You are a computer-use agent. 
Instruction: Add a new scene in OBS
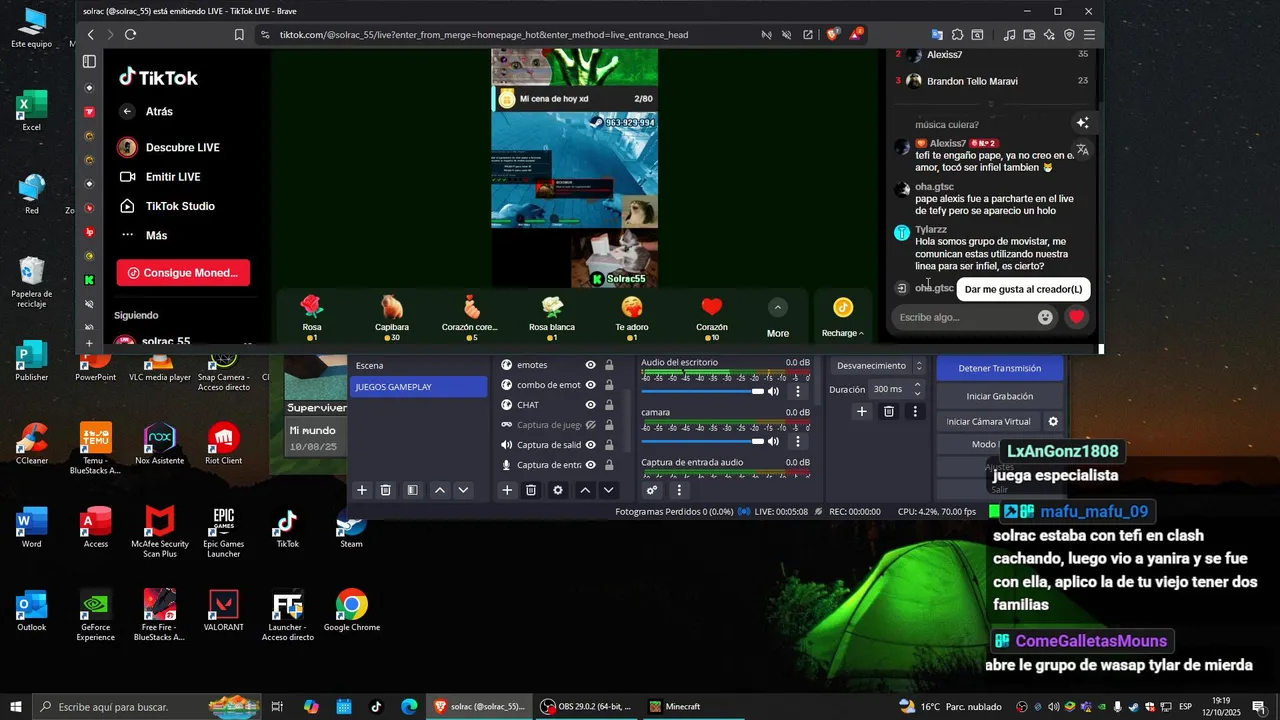pos(362,490)
